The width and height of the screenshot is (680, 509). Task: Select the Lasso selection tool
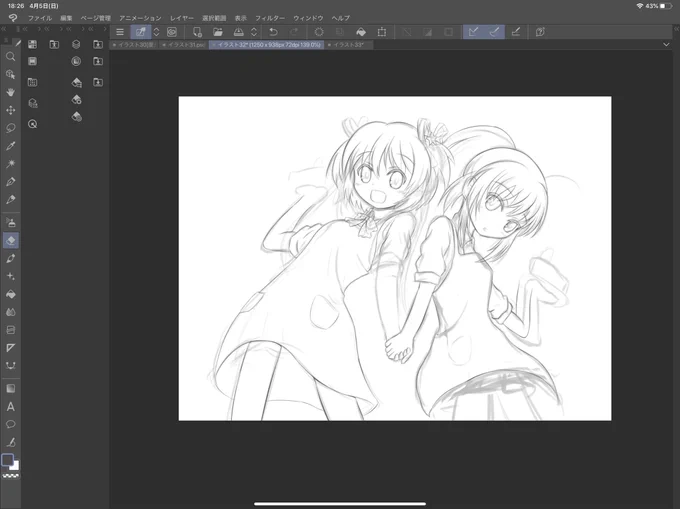tap(10, 128)
